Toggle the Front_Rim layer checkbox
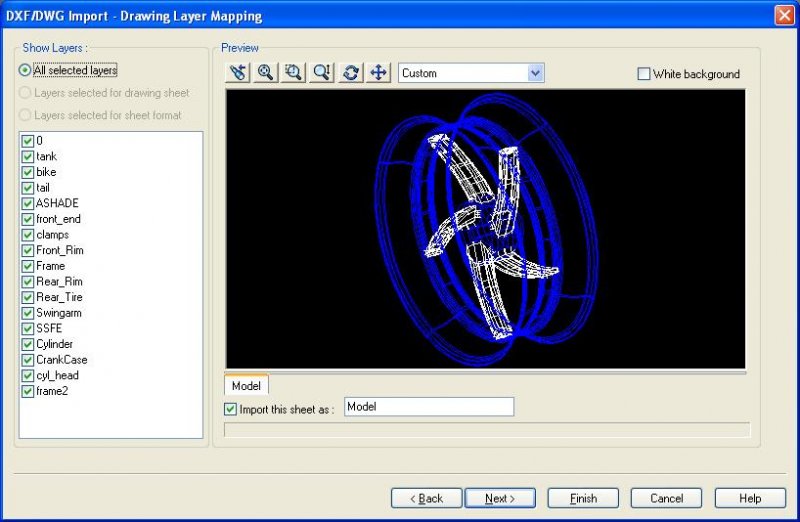The width and height of the screenshot is (800, 522). click(28, 251)
